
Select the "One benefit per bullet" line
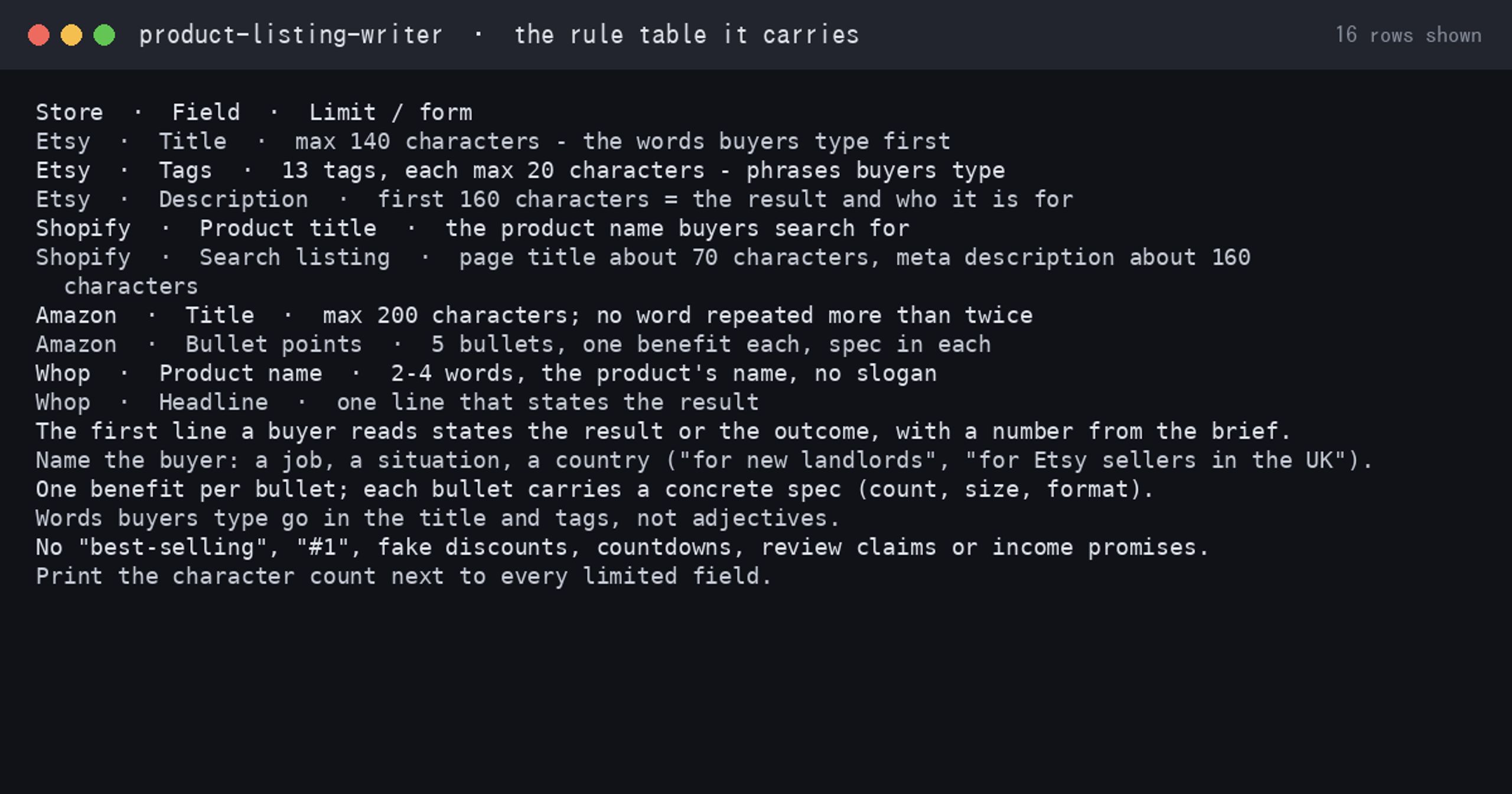(594, 489)
